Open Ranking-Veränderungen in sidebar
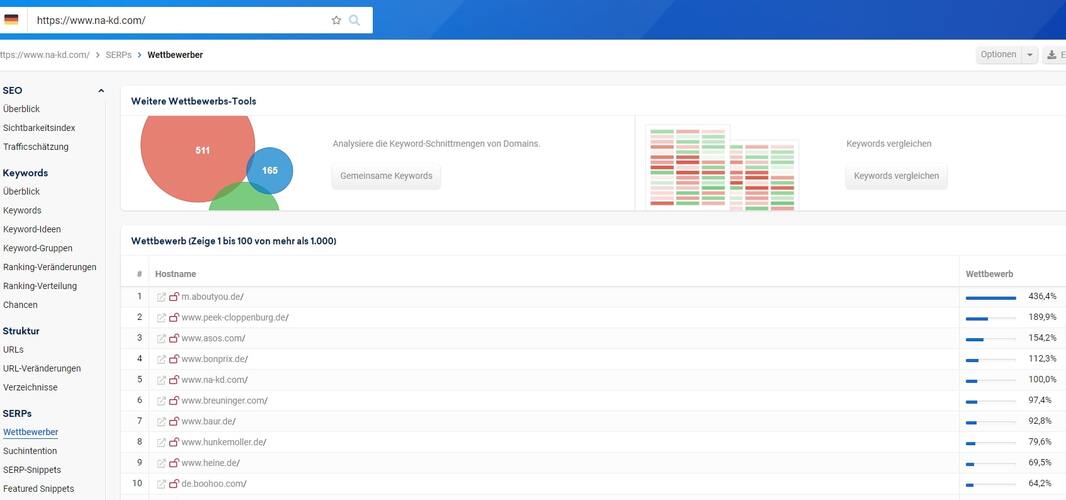This screenshot has height=500, width=1066. click(50, 267)
